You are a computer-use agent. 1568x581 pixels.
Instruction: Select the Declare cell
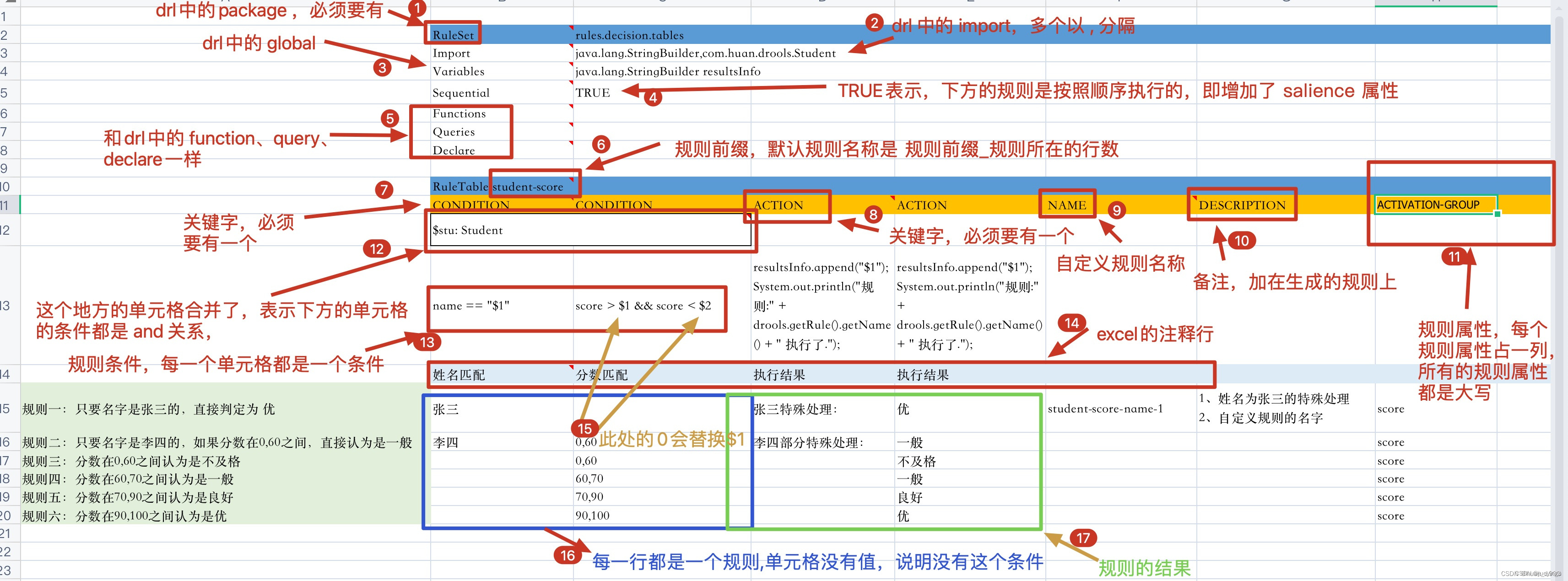(502, 150)
